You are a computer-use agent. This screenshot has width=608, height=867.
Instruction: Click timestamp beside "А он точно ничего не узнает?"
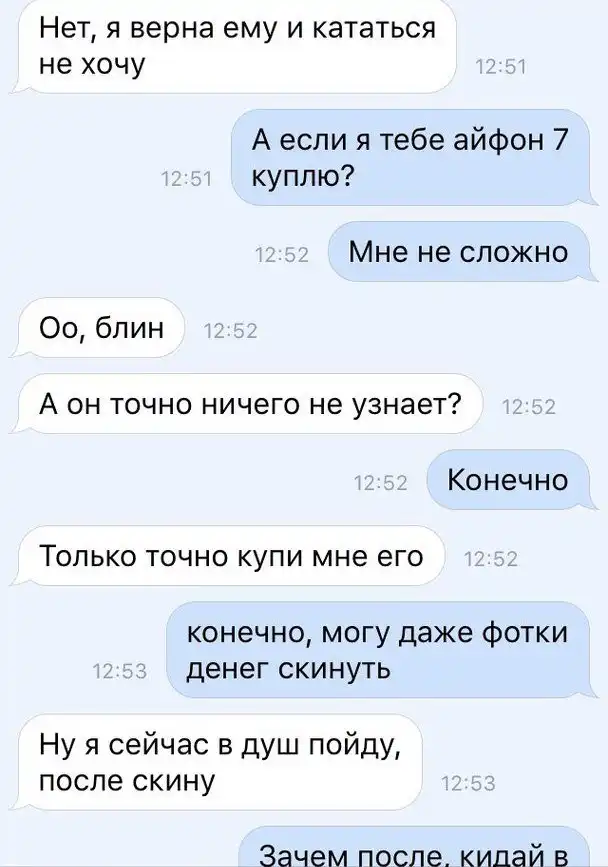coord(528,407)
